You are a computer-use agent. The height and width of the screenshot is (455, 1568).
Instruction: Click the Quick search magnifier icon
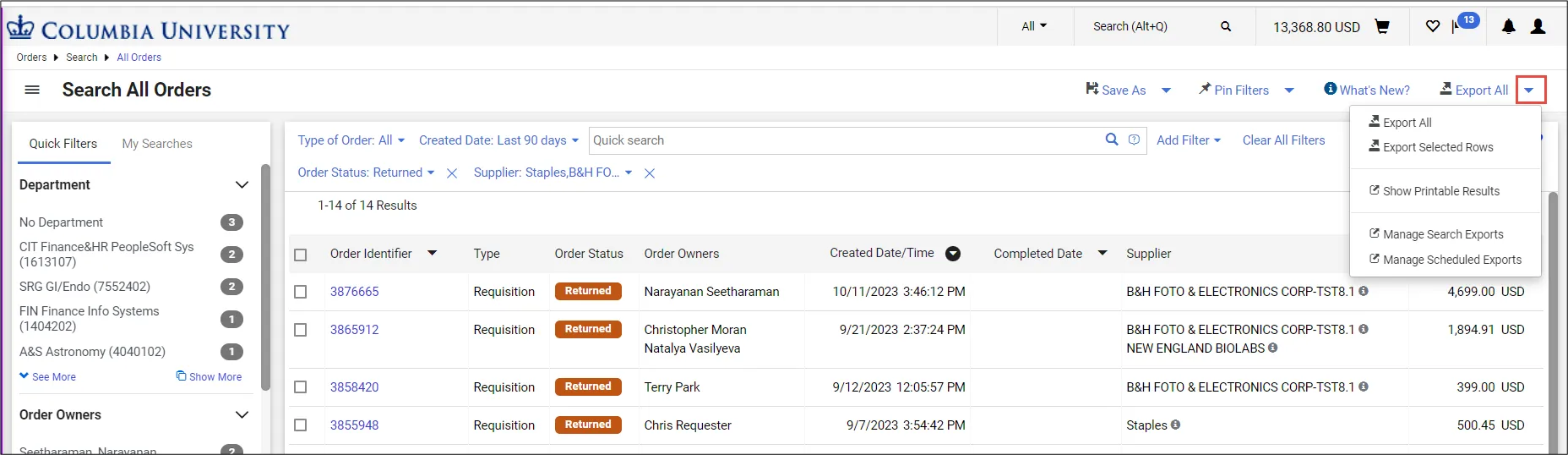pos(1112,140)
